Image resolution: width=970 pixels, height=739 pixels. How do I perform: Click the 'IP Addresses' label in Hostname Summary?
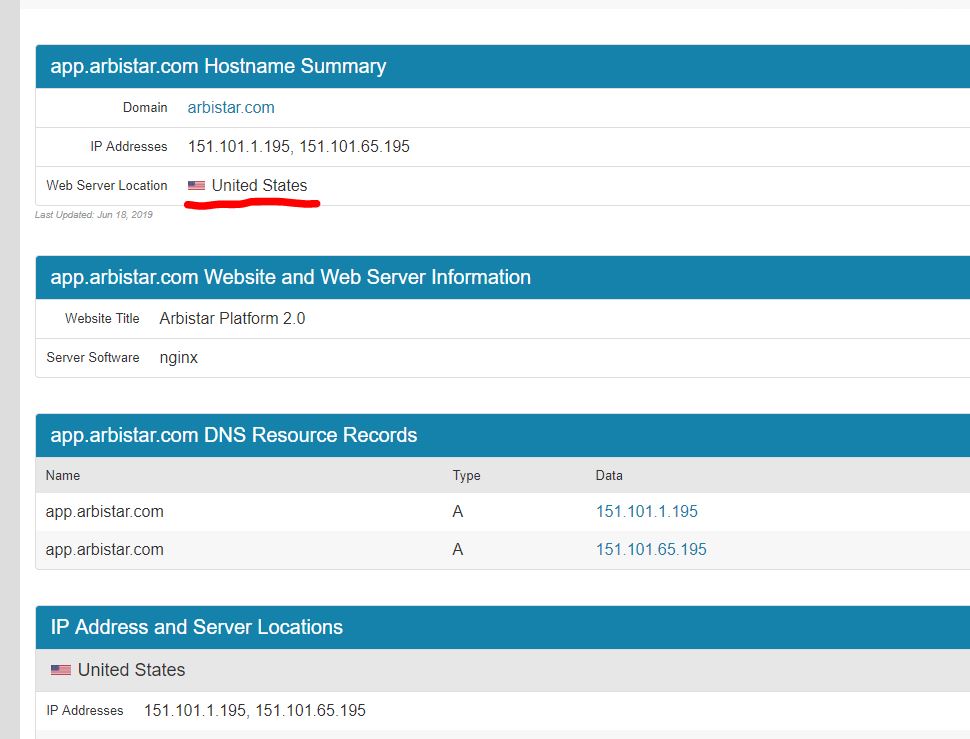pos(129,147)
